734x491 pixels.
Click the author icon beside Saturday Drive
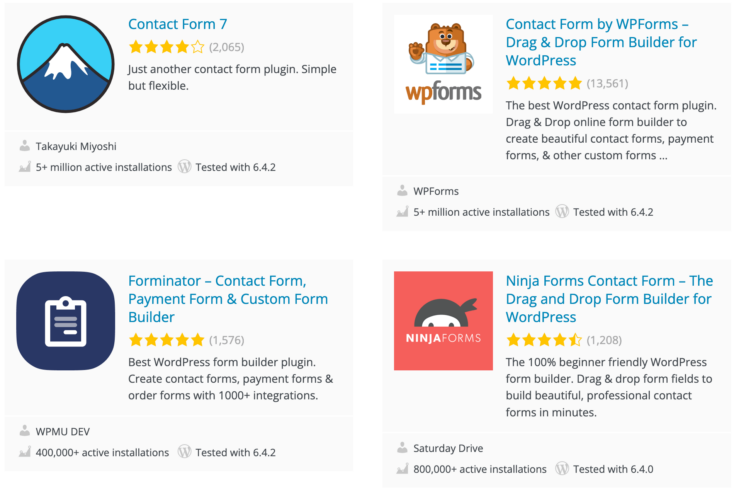click(402, 448)
